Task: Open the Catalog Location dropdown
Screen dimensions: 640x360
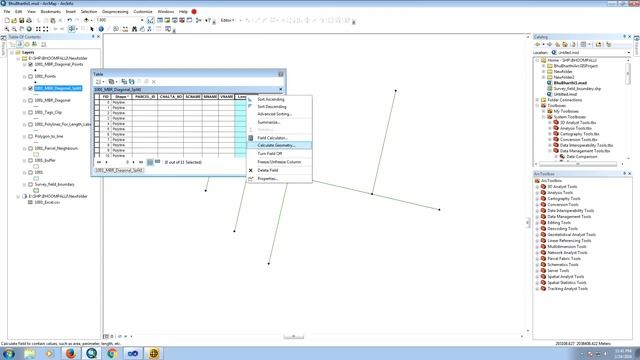Action: point(628,53)
